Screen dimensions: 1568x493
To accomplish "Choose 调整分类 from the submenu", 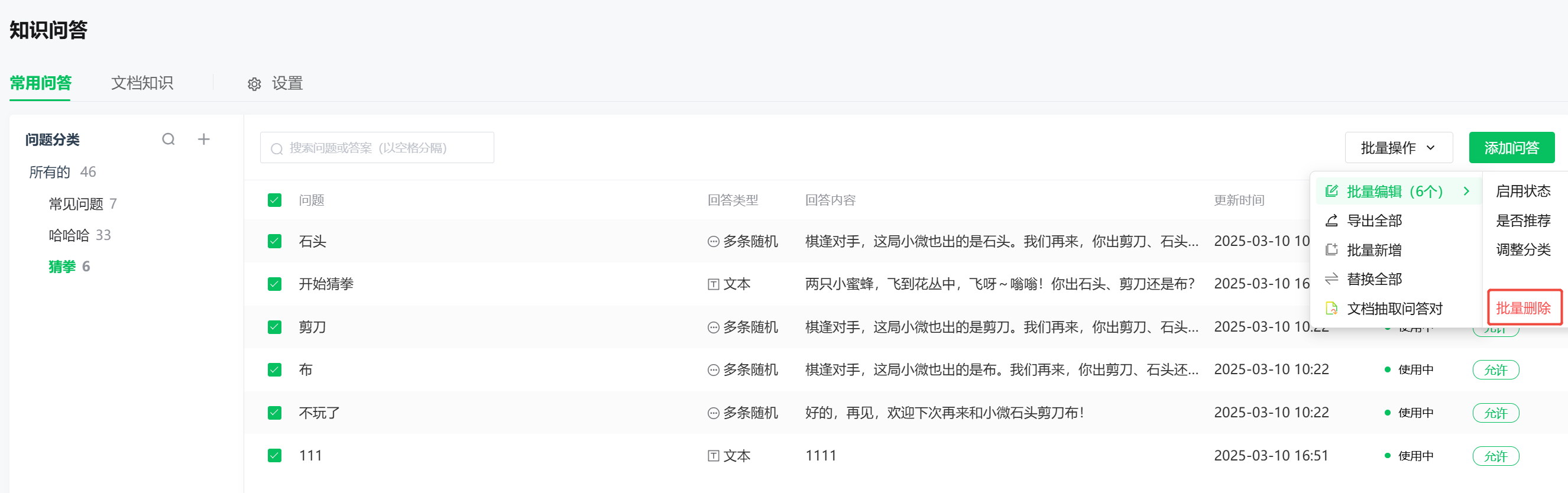I will (x=1523, y=249).
